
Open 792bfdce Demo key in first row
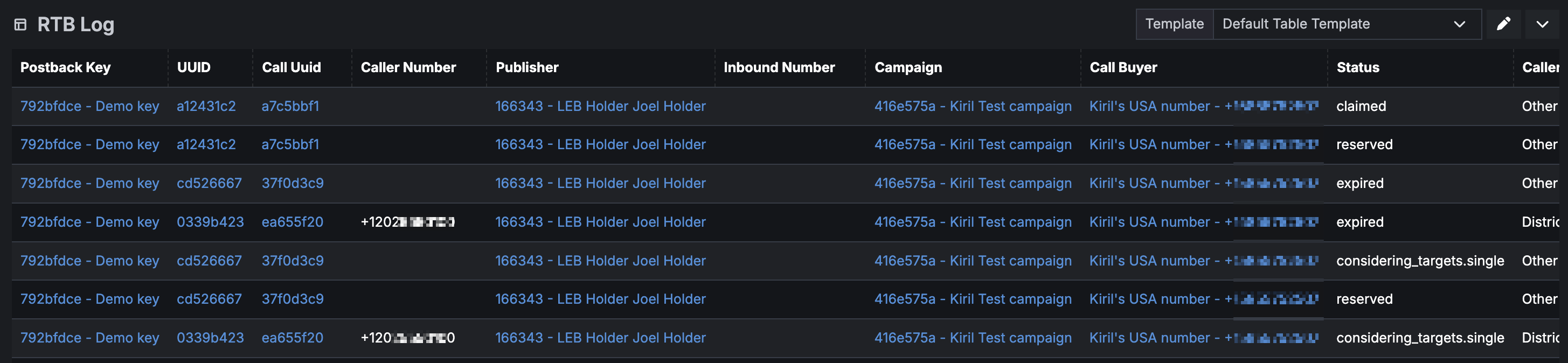(x=89, y=107)
